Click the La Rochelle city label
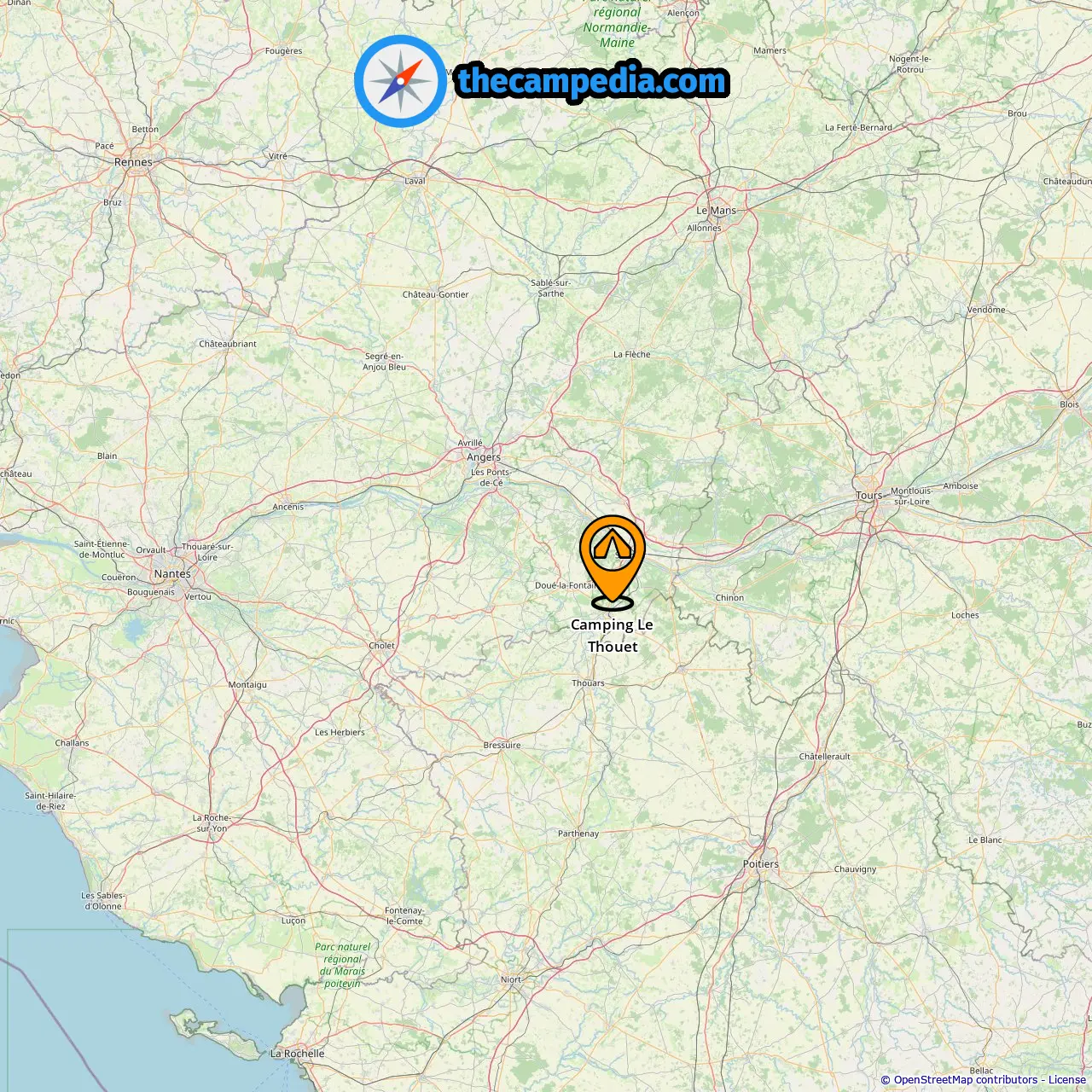Viewport: 1092px width, 1092px height. 298,1054
